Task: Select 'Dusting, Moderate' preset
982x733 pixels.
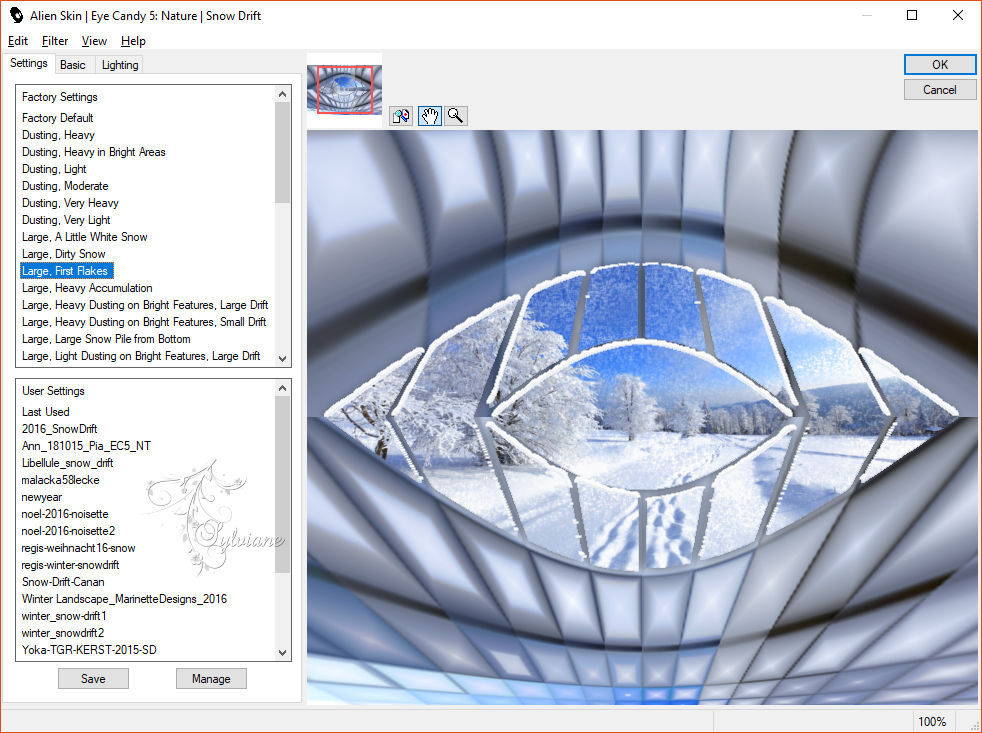Action: click(65, 185)
